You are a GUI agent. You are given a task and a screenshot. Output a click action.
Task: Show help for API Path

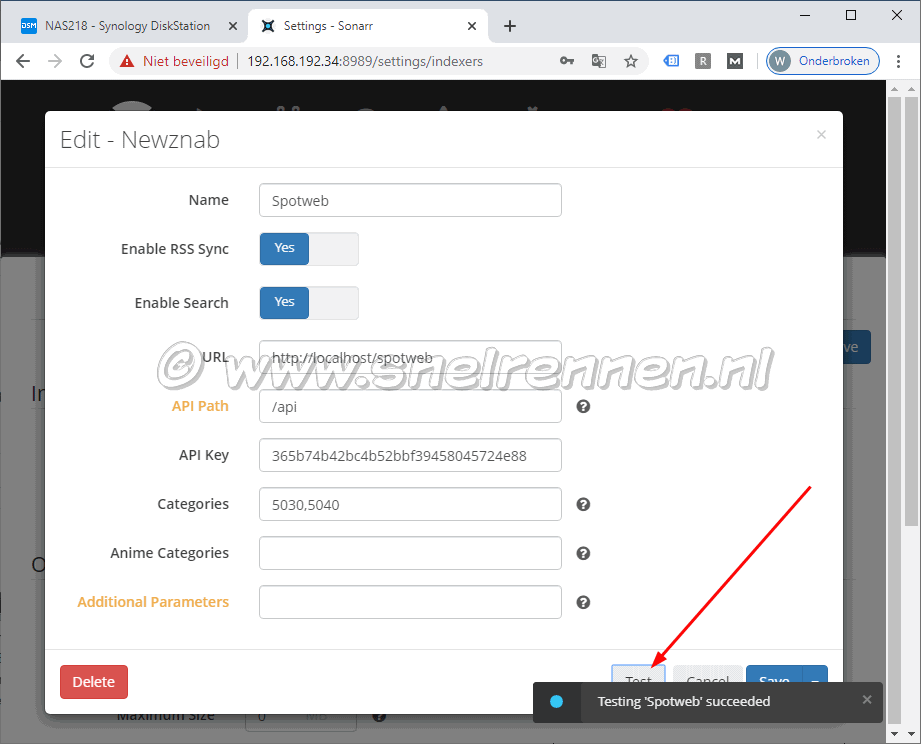[583, 406]
